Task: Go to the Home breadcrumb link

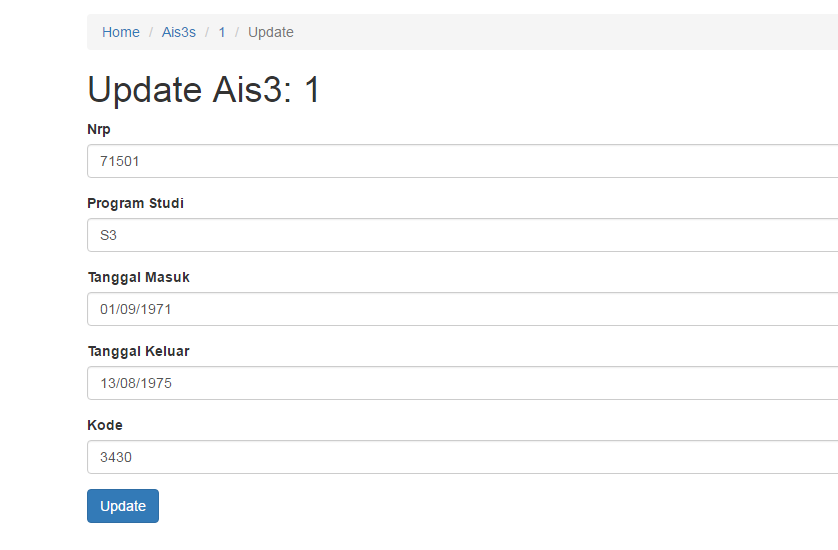Action: (x=121, y=32)
